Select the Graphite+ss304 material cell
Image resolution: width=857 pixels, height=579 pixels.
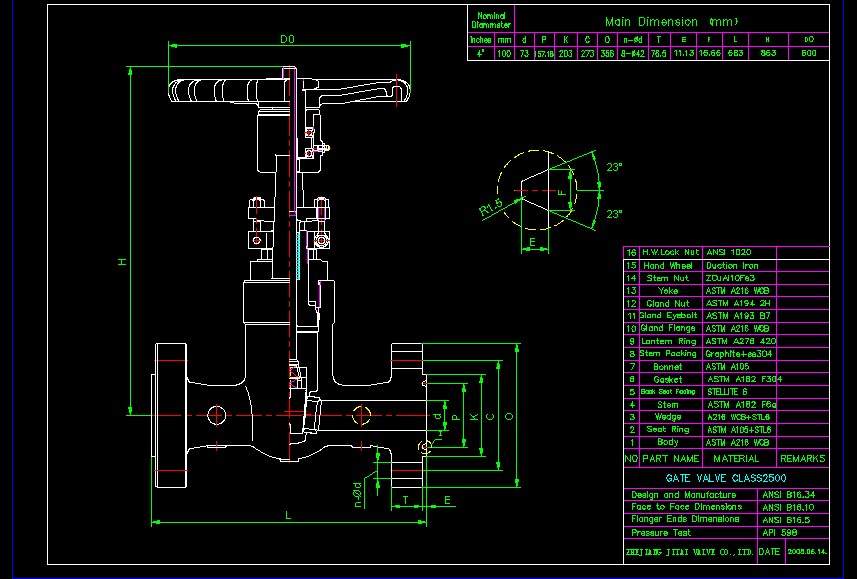coord(738,354)
